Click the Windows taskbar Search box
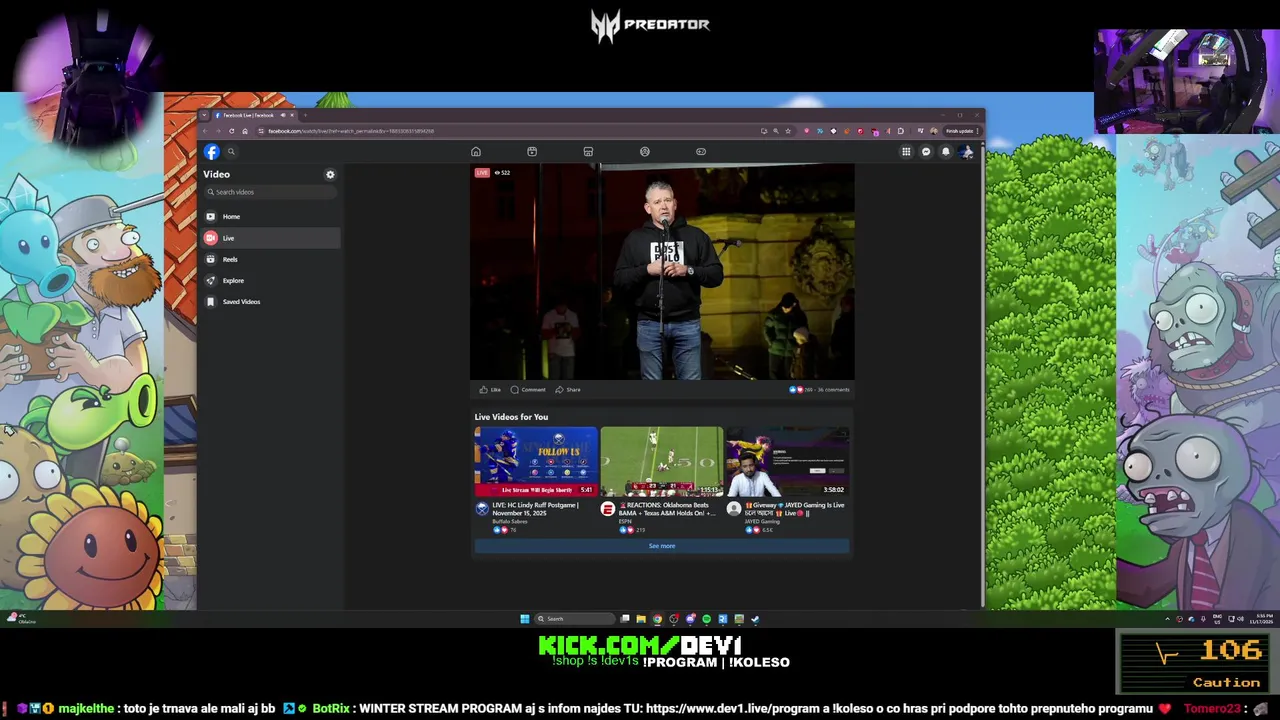Screen dimensions: 1280x720 tap(574, 619)
